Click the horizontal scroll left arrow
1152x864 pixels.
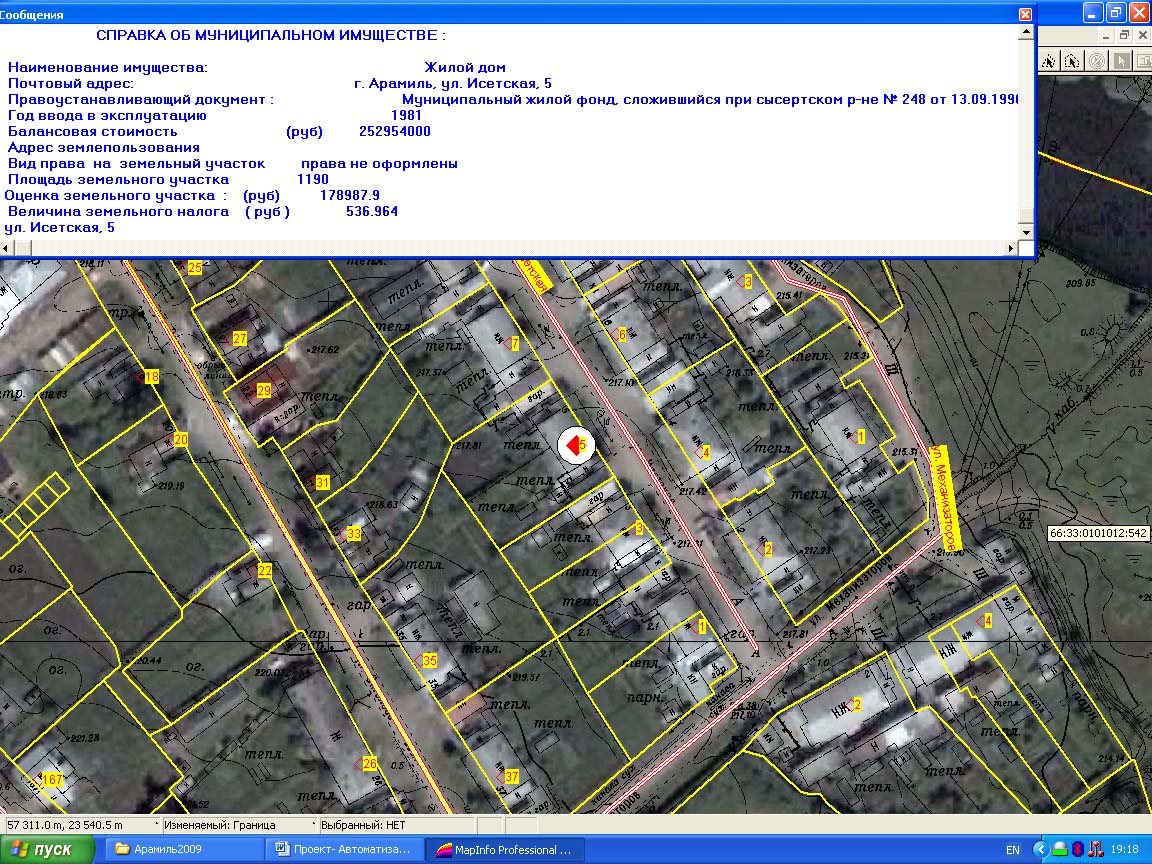tap(7, 248)
